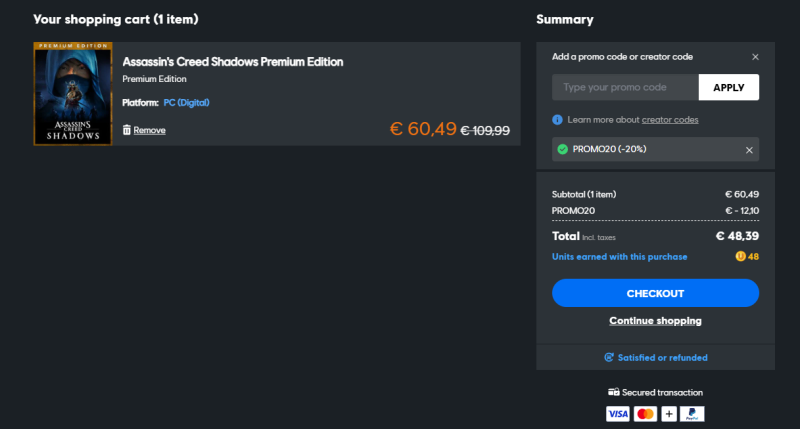The image size is (800, 429).
Task: Click the Mastercard payment icon
Action: click(x=645, y=413)
